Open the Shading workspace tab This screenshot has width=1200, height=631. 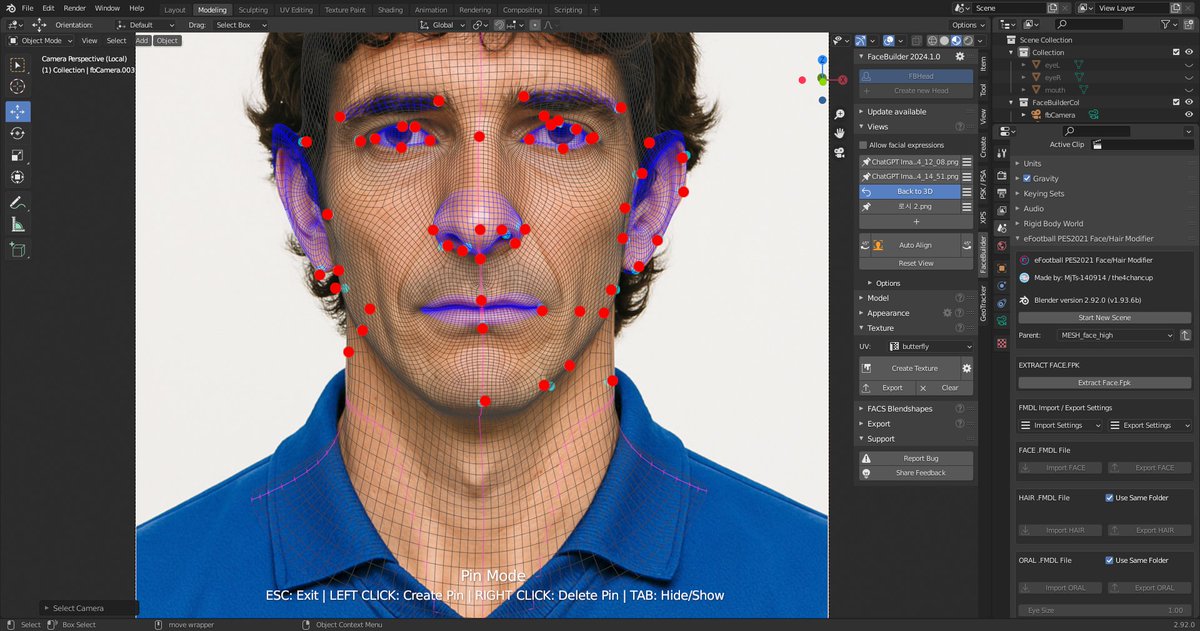[390, 9]
